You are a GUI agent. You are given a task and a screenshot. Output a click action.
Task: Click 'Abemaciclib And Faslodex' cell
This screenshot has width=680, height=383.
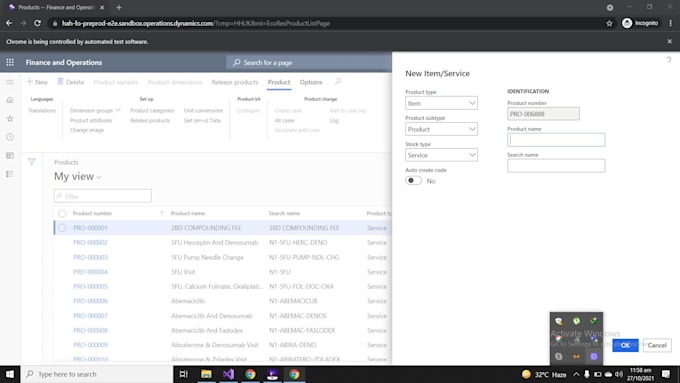pos(207,330)
